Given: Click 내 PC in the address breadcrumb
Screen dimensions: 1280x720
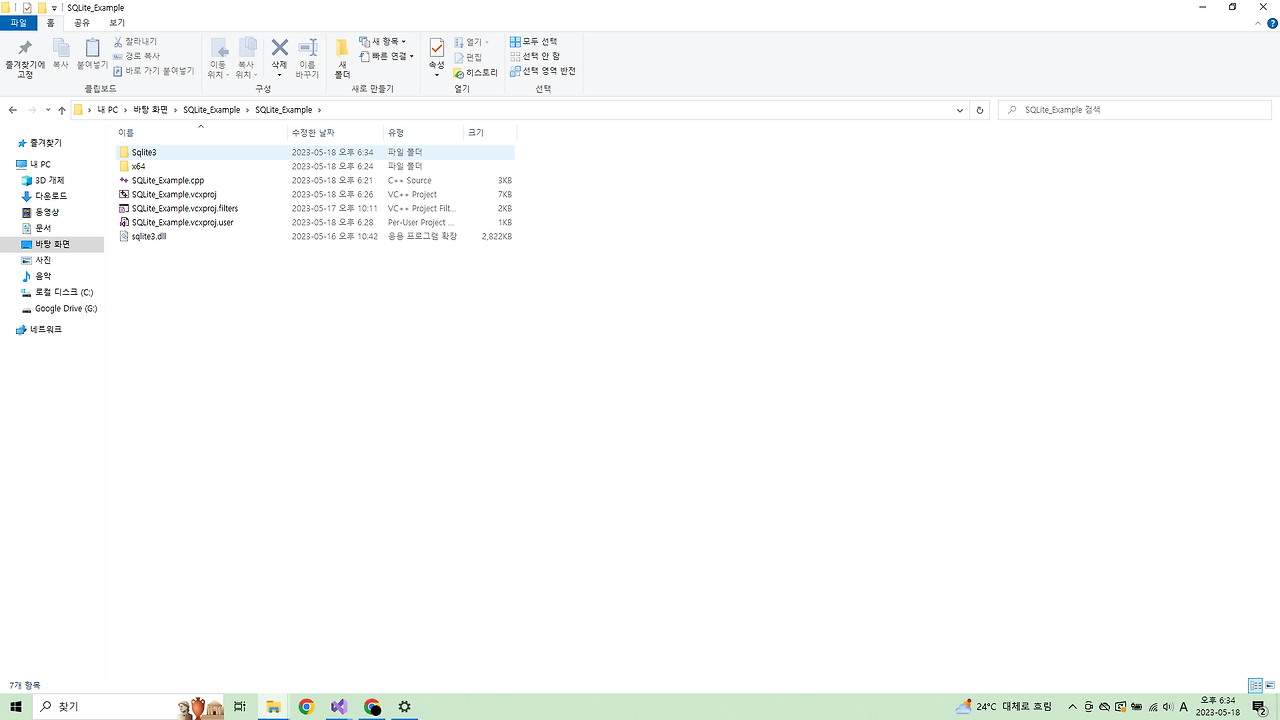Looking at the screenshot, I should 107,110.
